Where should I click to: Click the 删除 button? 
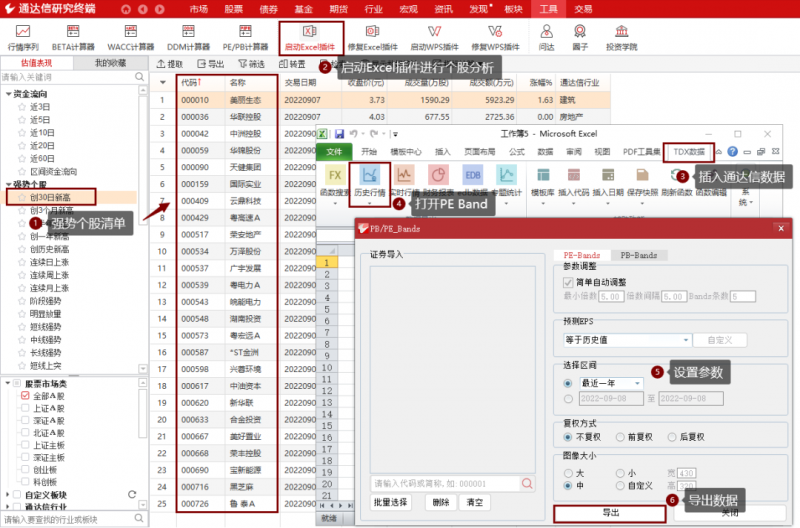441,502
